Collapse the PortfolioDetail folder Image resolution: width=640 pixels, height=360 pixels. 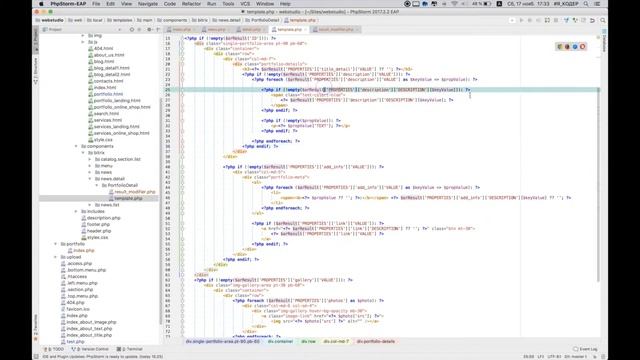(97, 185)
